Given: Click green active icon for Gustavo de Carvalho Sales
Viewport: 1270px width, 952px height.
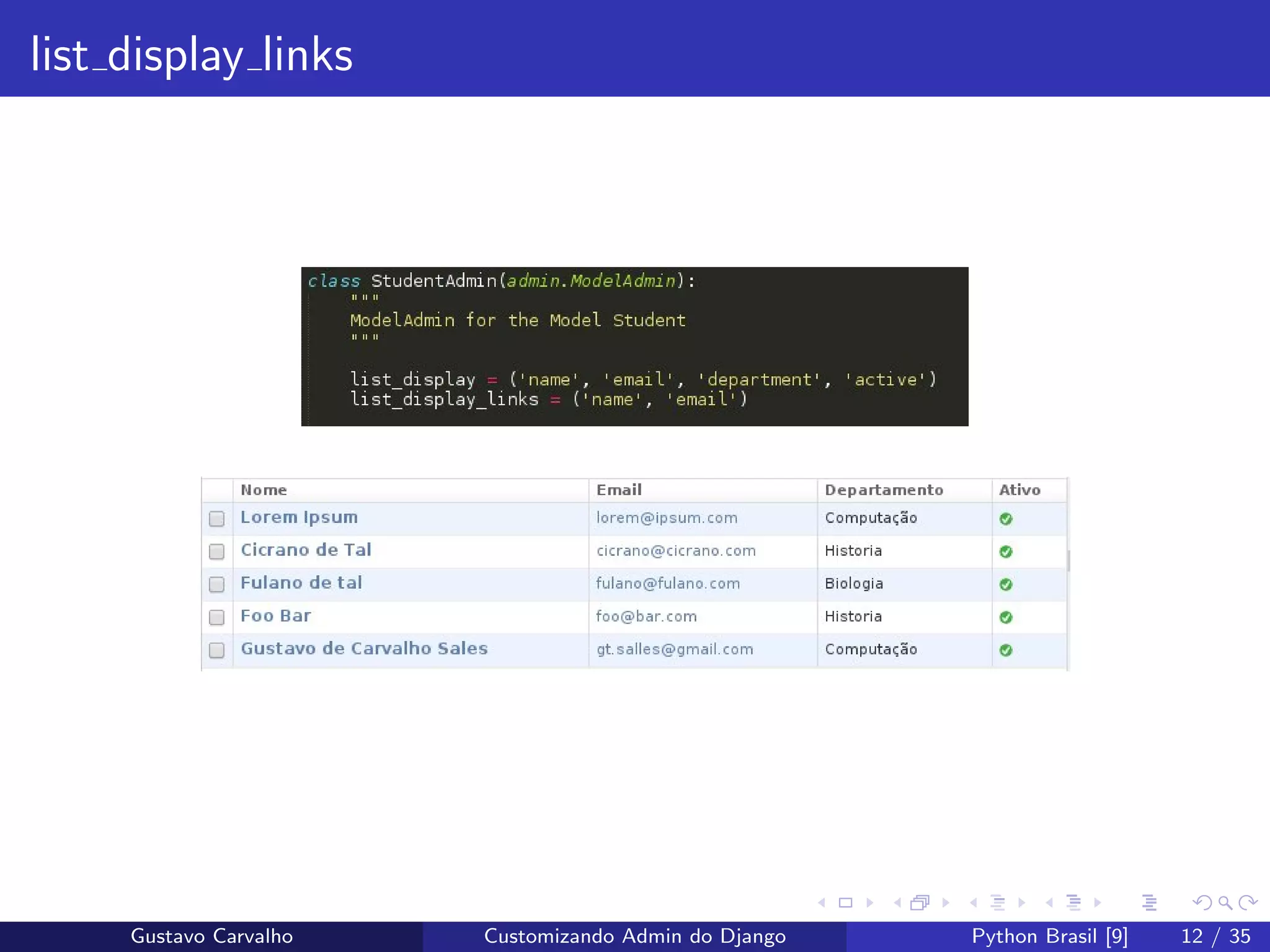Looking at the screenshot, I should point(1006,650).
